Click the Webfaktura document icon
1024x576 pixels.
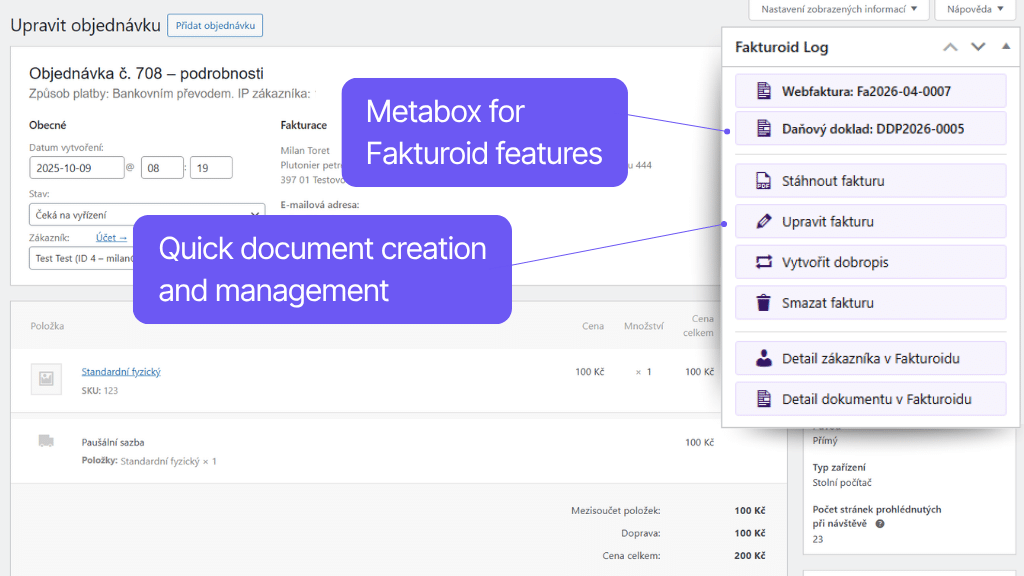(763, 91)
